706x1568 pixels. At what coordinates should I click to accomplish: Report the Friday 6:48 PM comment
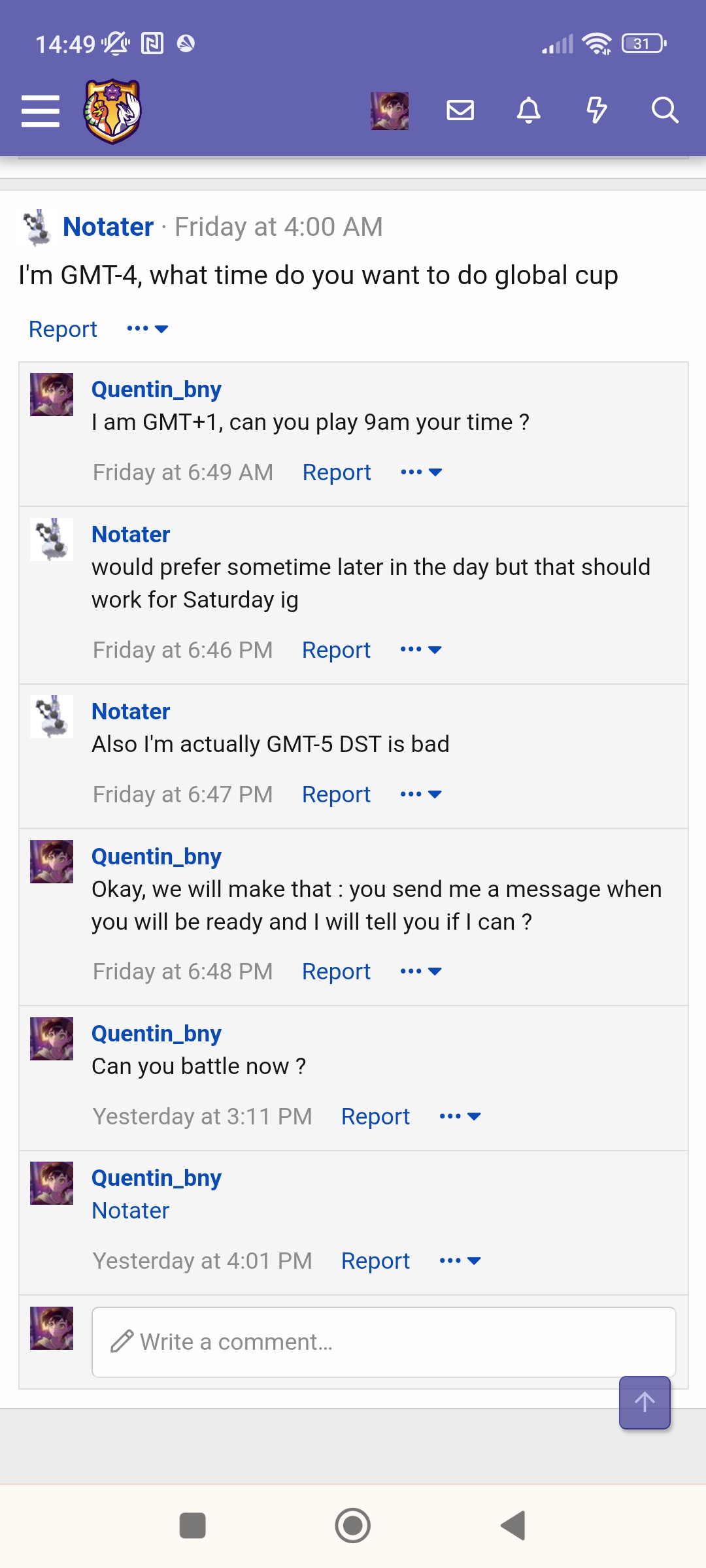point(336,972)
